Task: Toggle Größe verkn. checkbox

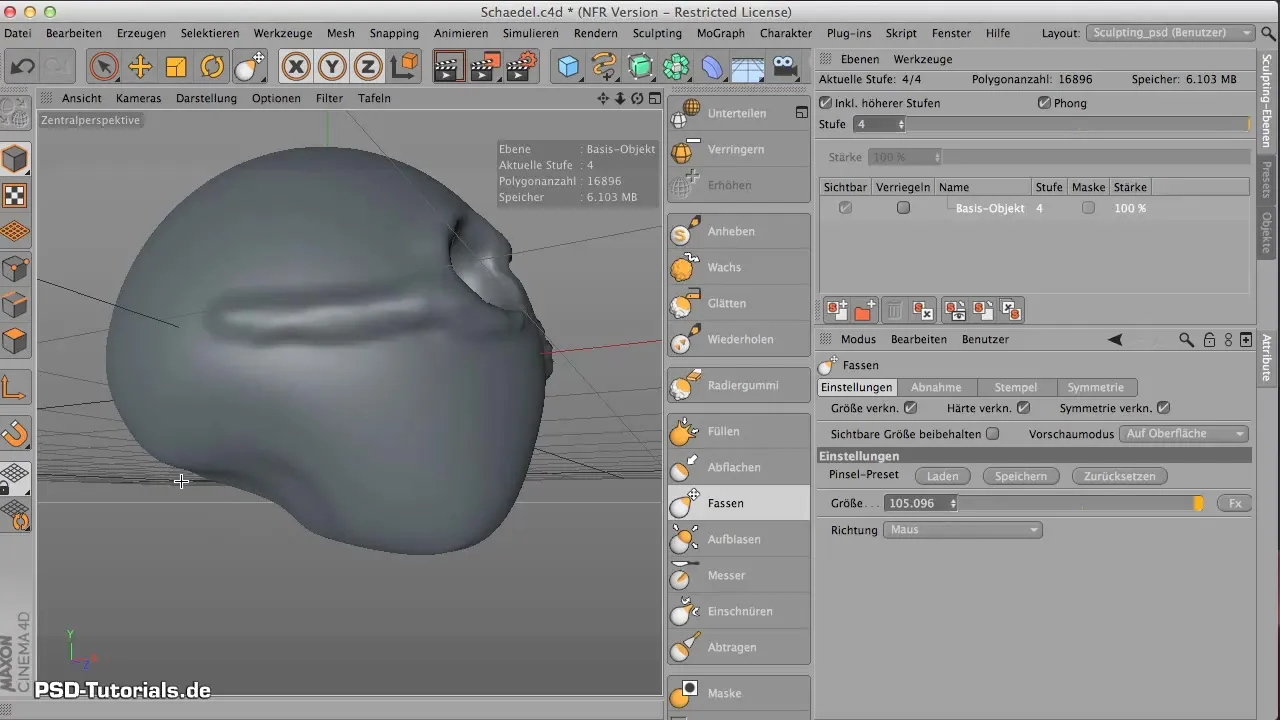Action: coord(910,408)
